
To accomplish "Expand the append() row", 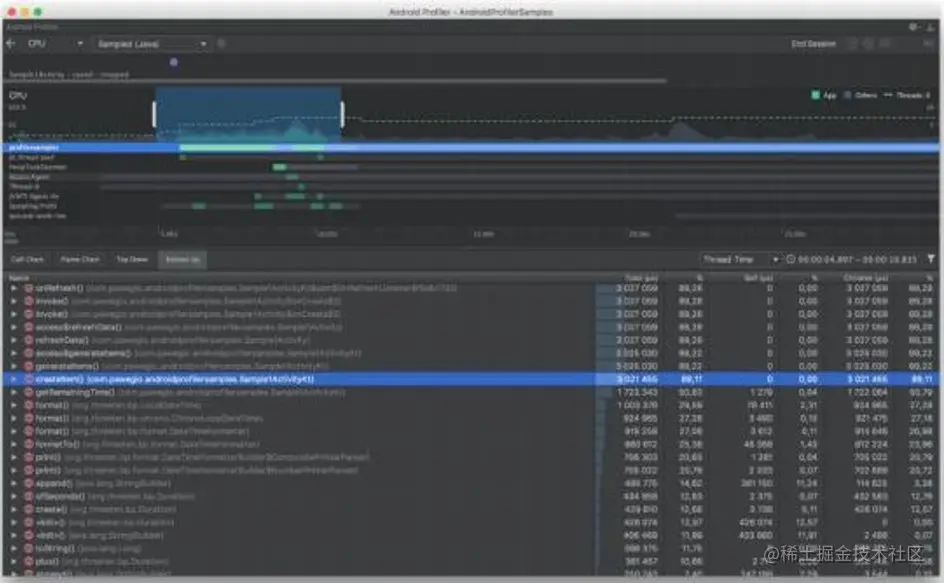I will click(x=14, y=483).
